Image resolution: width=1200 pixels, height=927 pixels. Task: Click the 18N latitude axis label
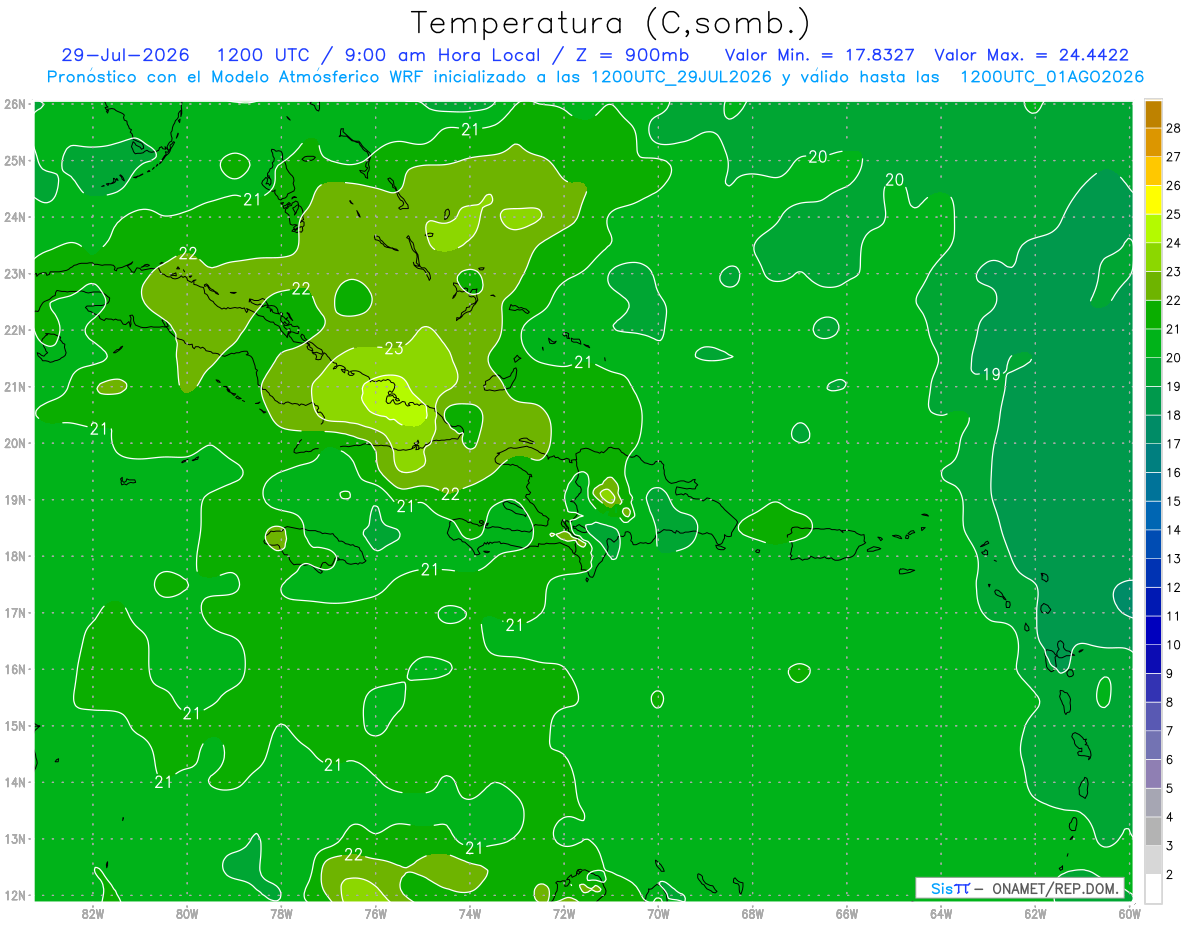pyautogui.click(x=14, y=556)
